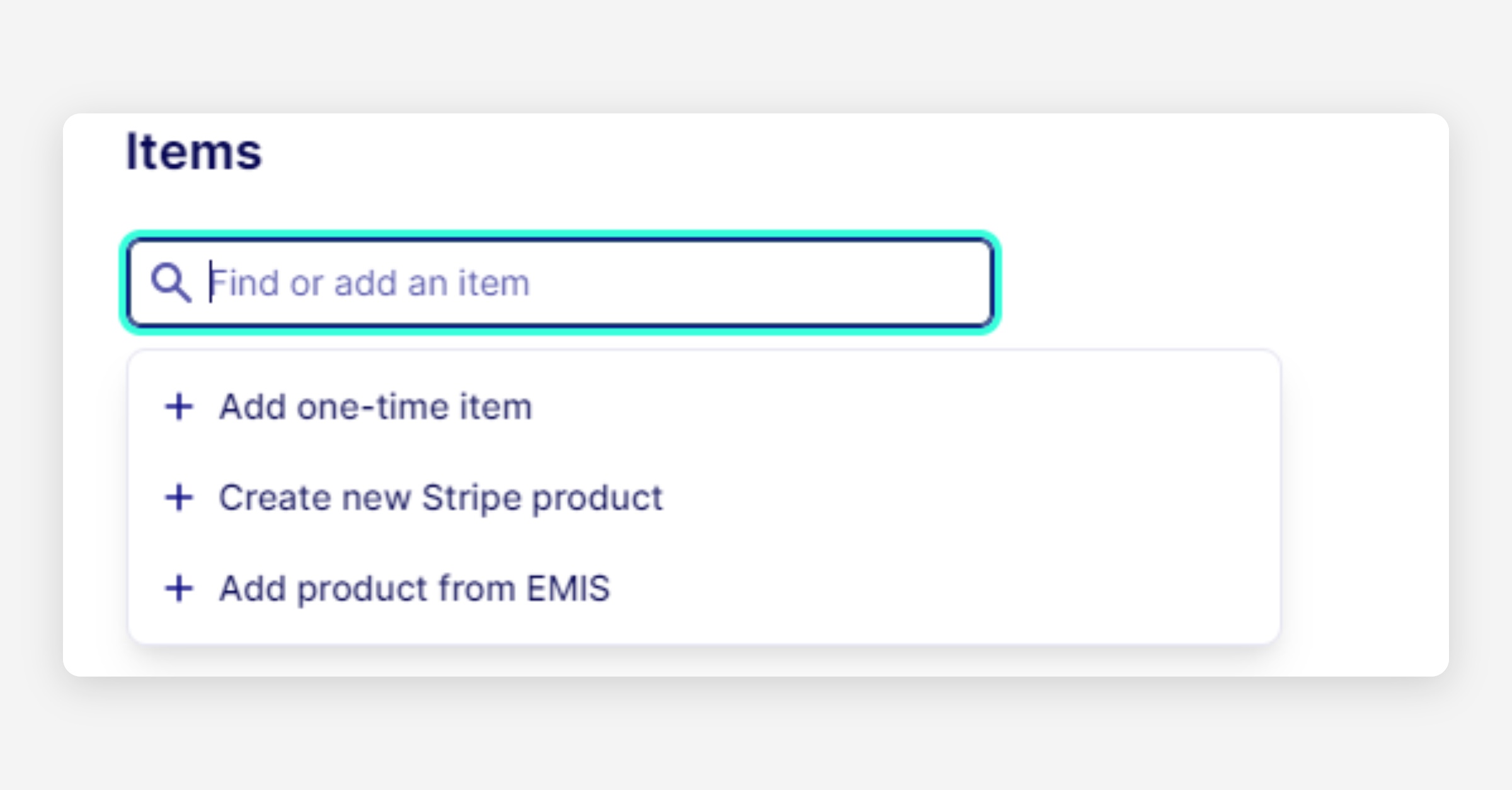Select the "Add one-time item" option
This screenshot has width=1512, height=790.
click(x=375, y=406)
